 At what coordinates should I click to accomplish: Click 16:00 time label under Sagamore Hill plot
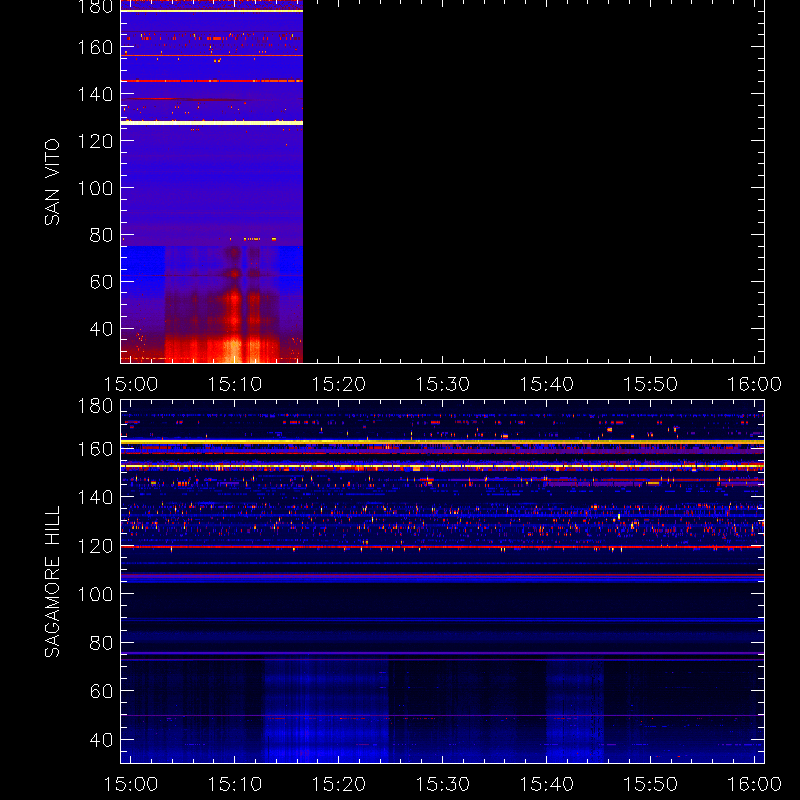coord(754,784)
